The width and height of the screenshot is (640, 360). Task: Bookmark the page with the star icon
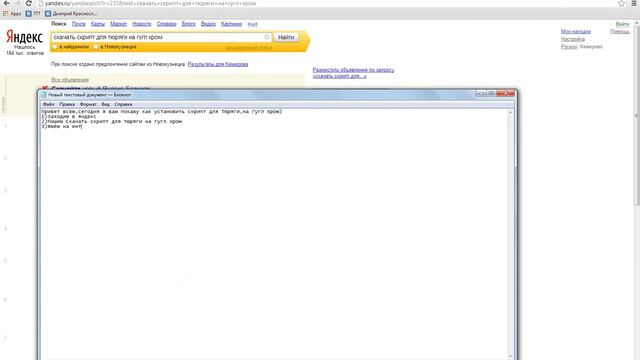(621, 3)
